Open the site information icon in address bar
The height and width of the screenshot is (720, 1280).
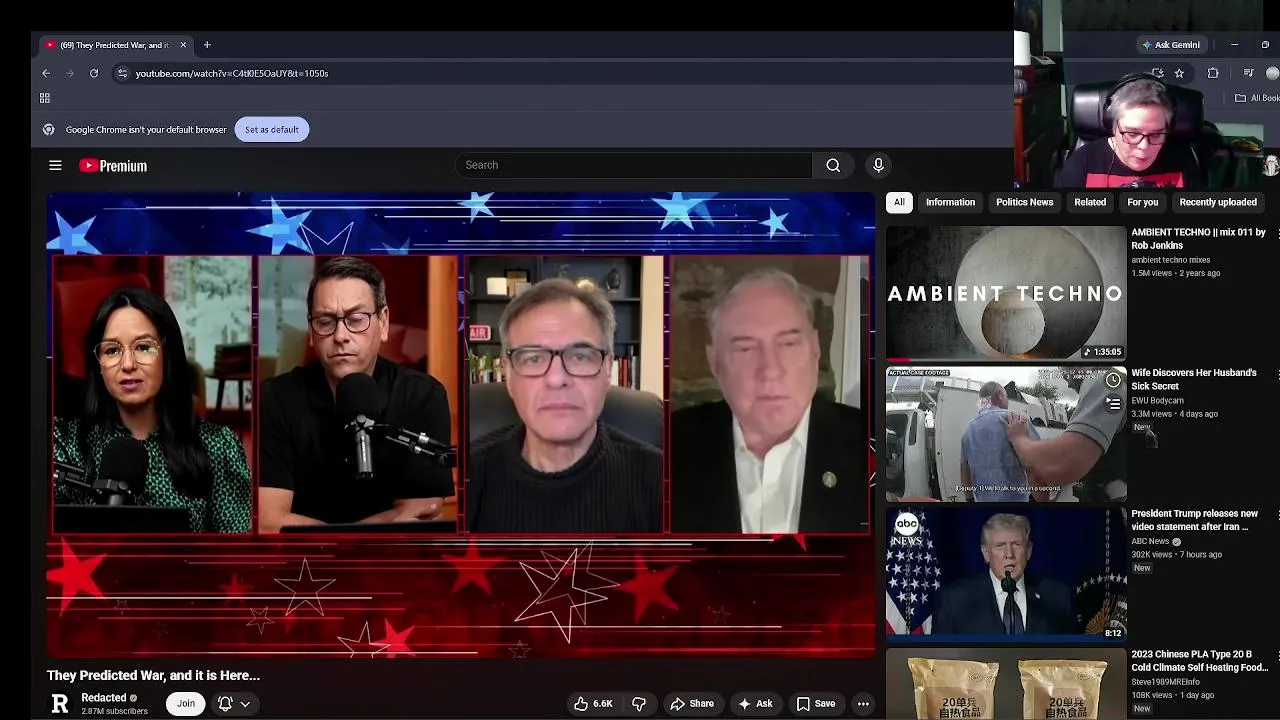coord(122,73)
